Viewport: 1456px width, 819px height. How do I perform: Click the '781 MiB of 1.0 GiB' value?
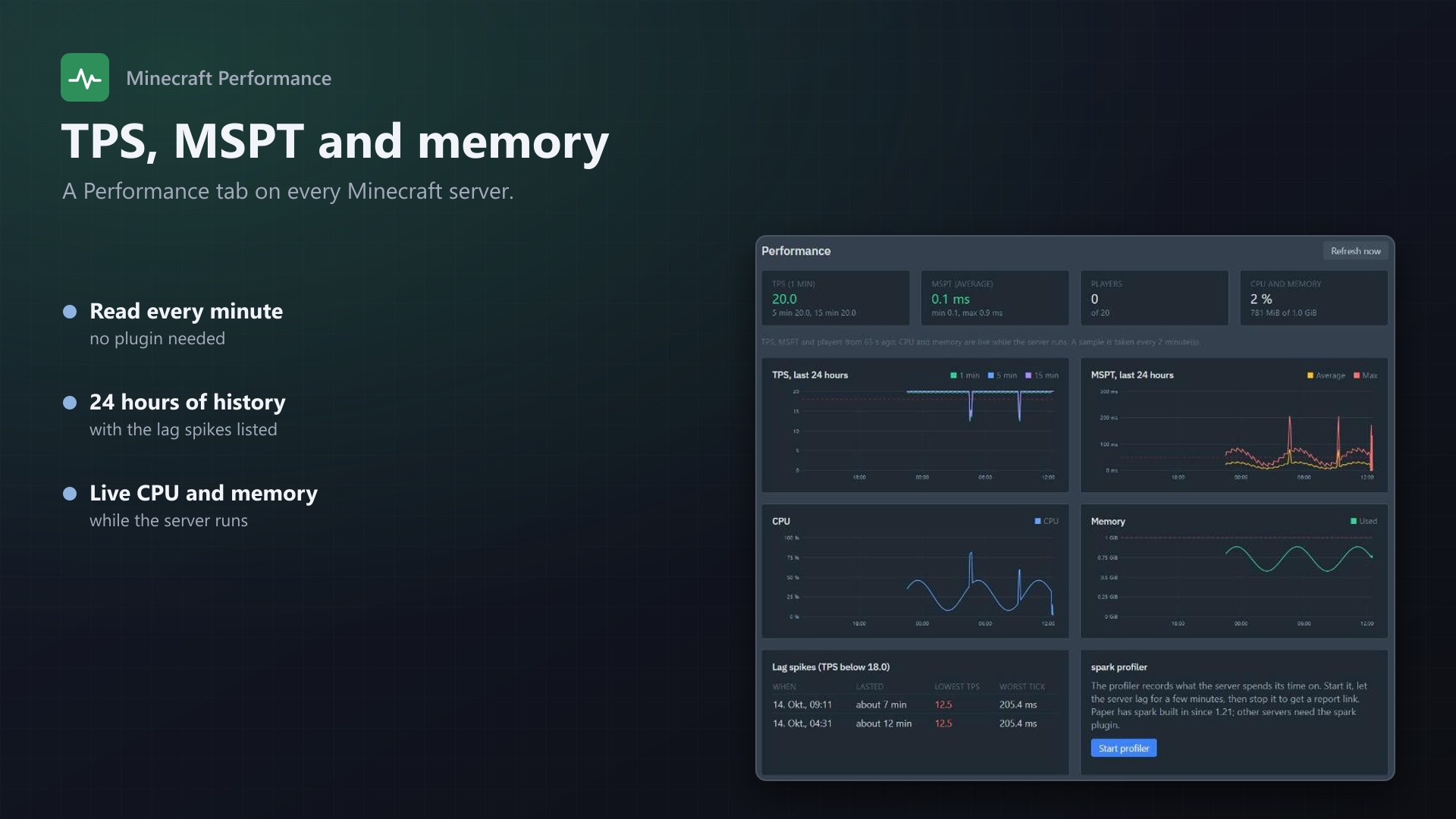pos(1283,313)
